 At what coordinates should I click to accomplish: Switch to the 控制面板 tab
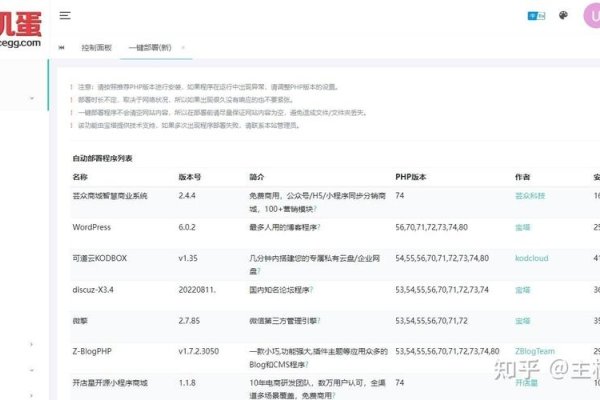96,48
